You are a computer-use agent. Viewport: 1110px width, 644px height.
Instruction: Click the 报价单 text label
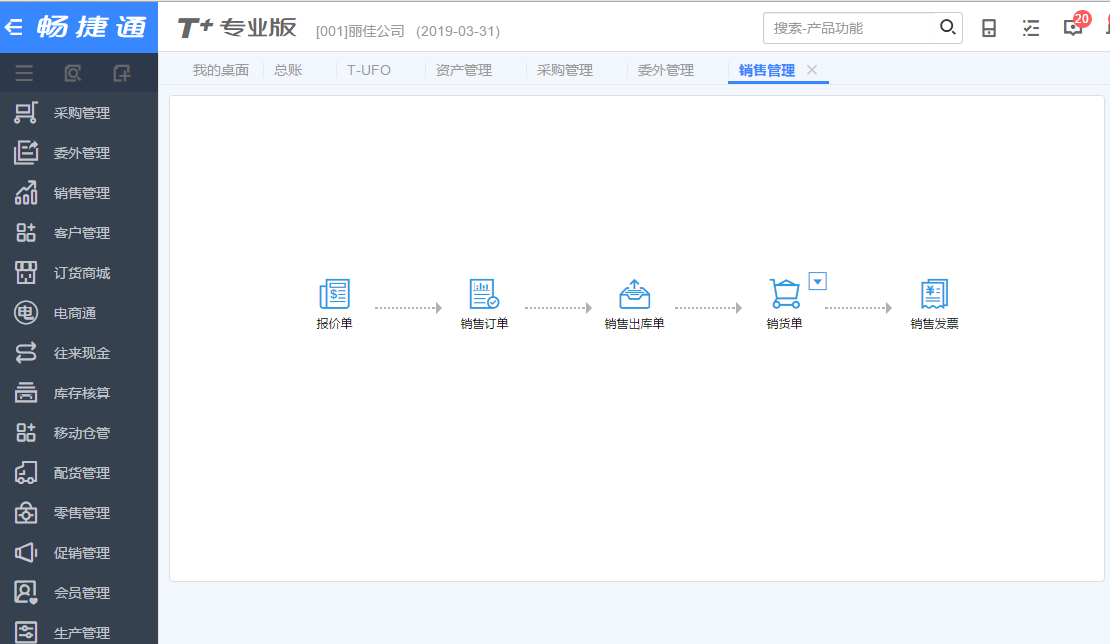tap(334, 323)
